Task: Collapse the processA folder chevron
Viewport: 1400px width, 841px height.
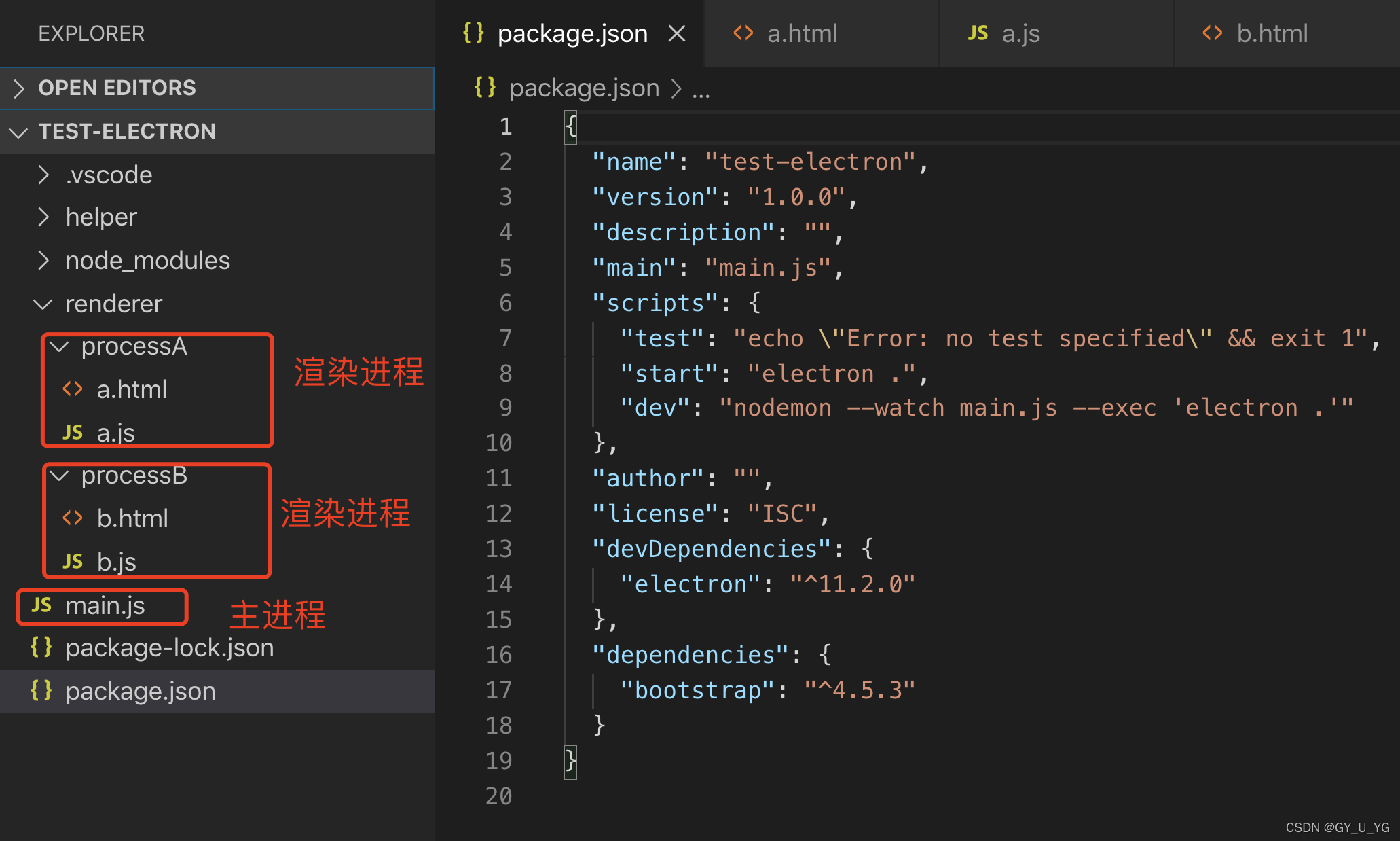Action: (x=60, y=346)
